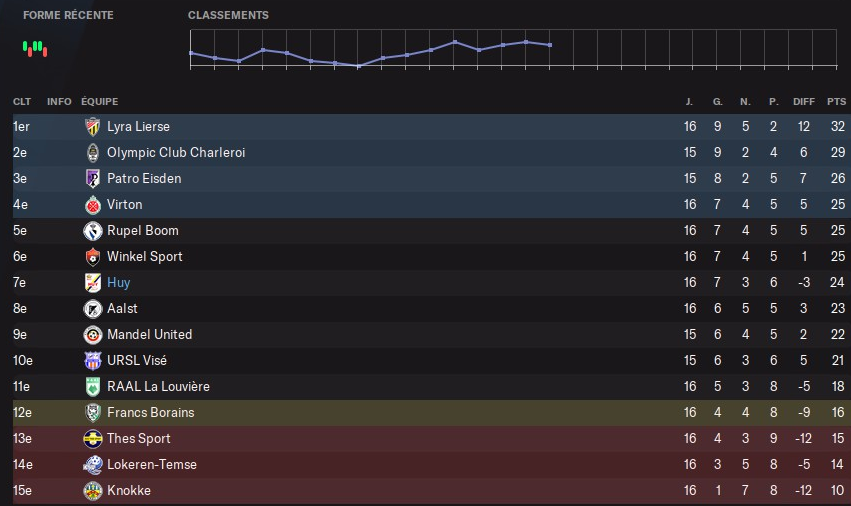Click the Olympic Club Charleroi crest
The image size is (851, 506).
pos(93,153)
